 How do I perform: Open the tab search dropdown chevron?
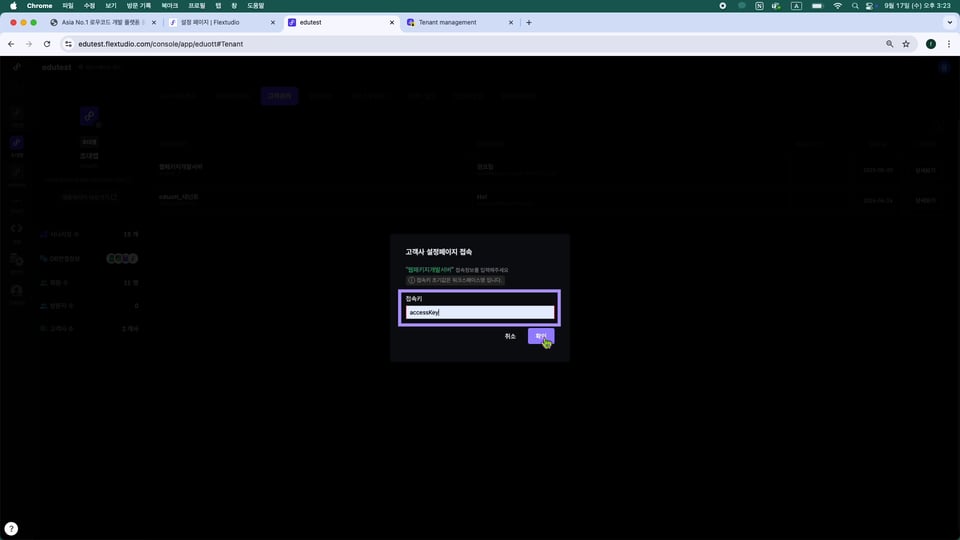(x=950, y=23)
